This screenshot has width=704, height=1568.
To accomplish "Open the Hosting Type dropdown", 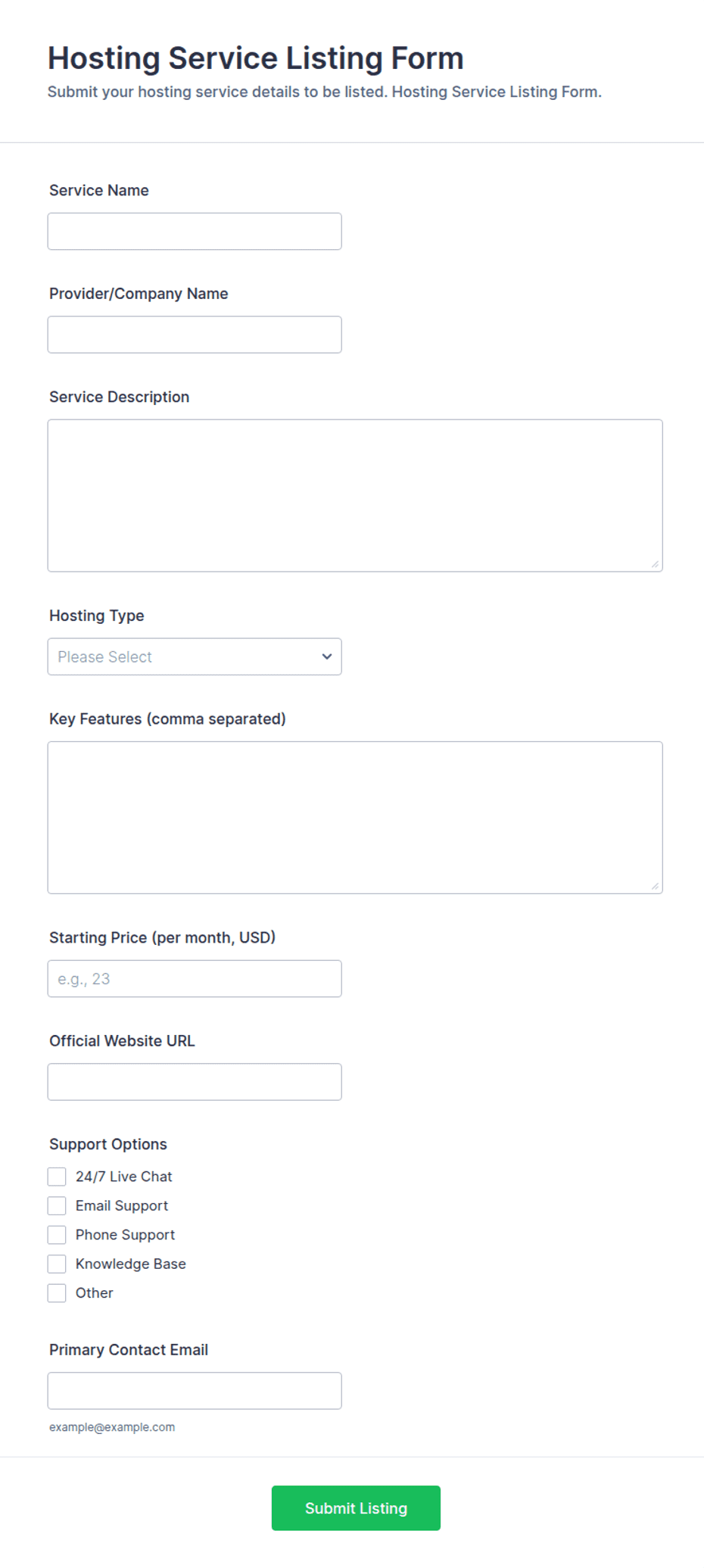I will point(195,656).
